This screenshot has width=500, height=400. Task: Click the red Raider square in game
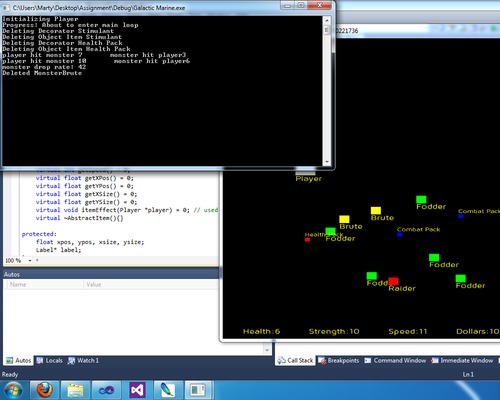click(x=393, y=281)
